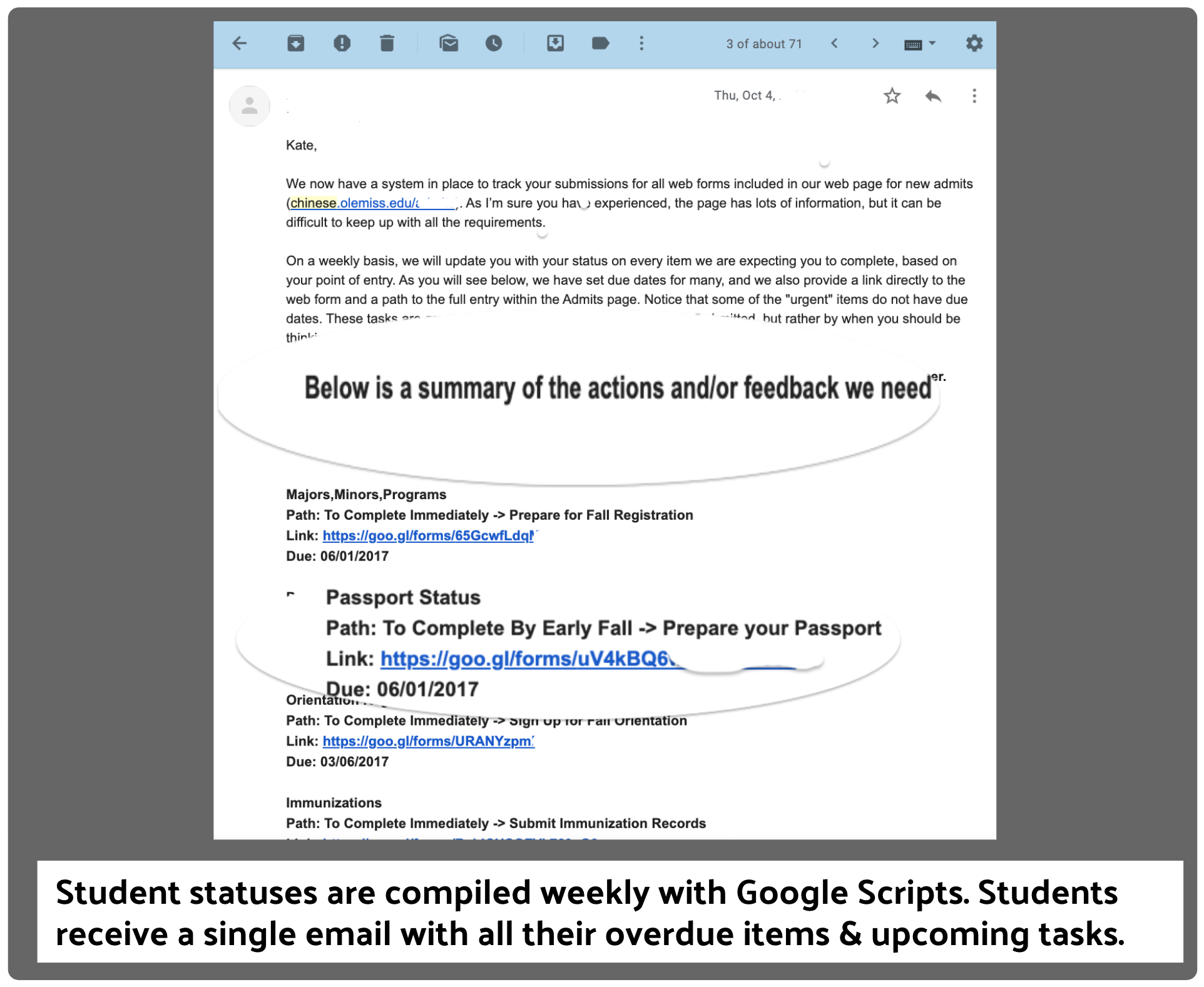Mark the email as unread

click(x=449, y=44)
